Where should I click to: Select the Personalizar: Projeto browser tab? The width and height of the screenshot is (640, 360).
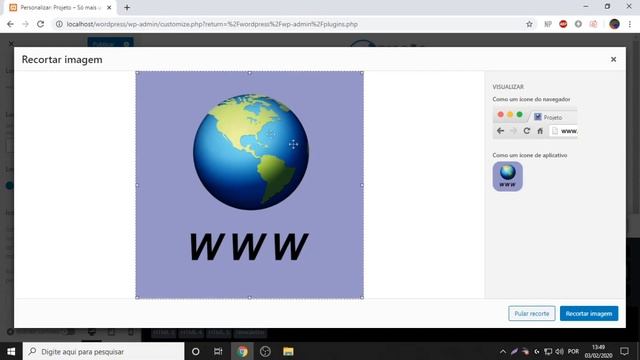click(60, 7)
